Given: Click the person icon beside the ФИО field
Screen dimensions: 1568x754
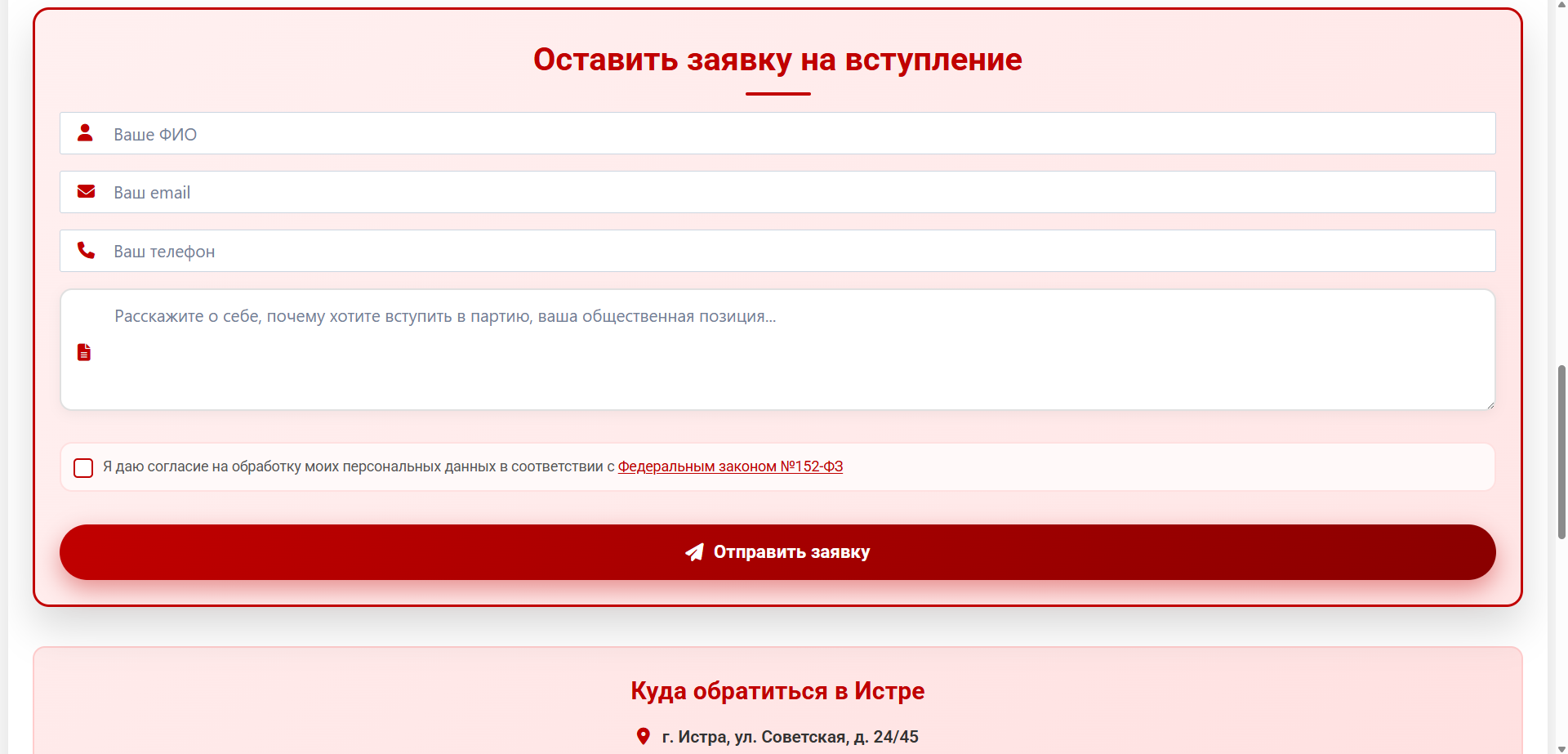Looking at the screenshot, I should click(x=85, y=132).
